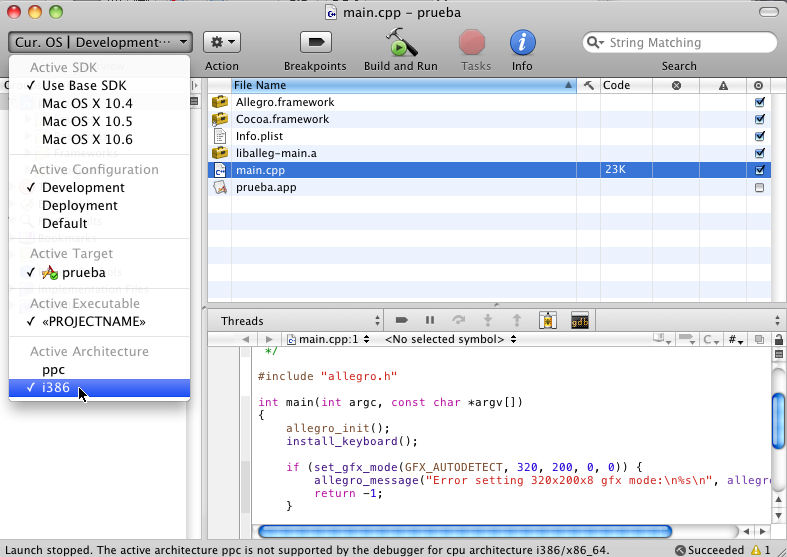This screenshot has height=557, width=787.
Task: Open the search magnifier options dropdown
Action: click(x=595, y=42)
